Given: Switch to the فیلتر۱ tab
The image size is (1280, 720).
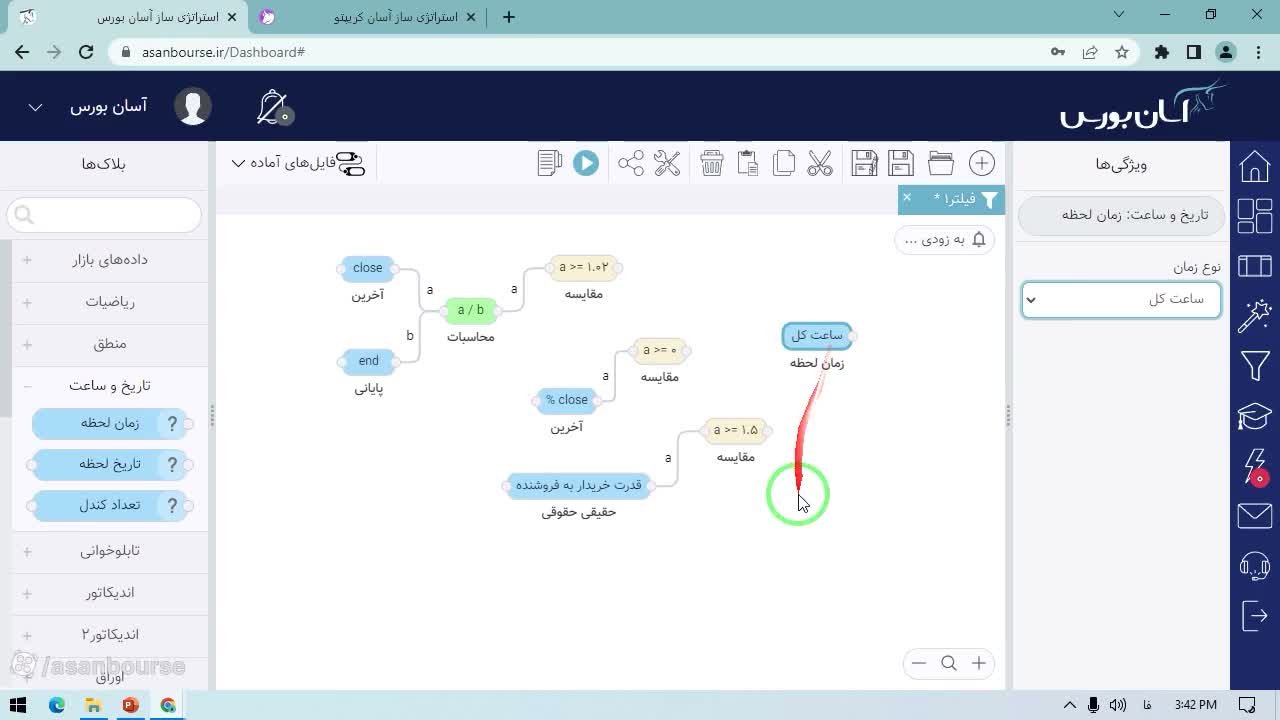Looking at the screenshot, I should (x=955, y=199).
